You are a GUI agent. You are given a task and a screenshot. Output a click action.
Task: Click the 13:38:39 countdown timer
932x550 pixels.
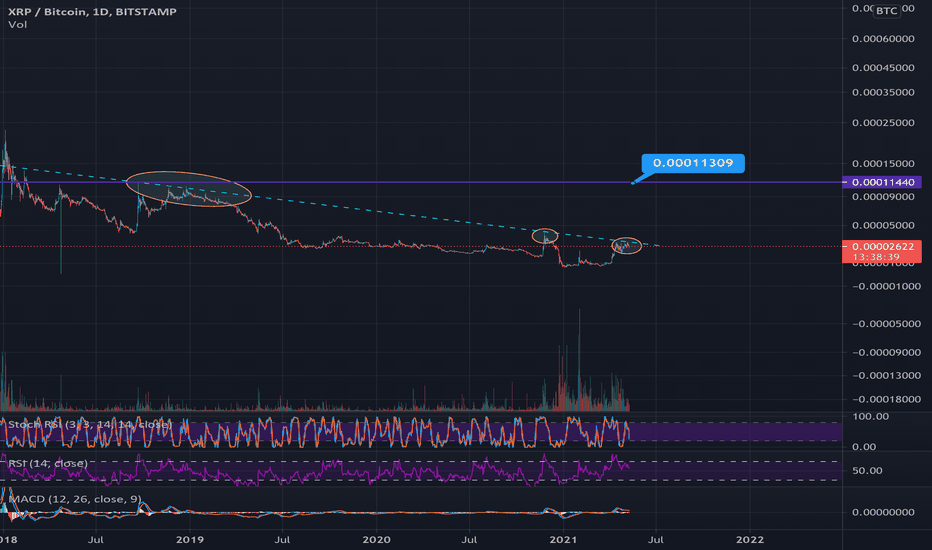[876, 257]
